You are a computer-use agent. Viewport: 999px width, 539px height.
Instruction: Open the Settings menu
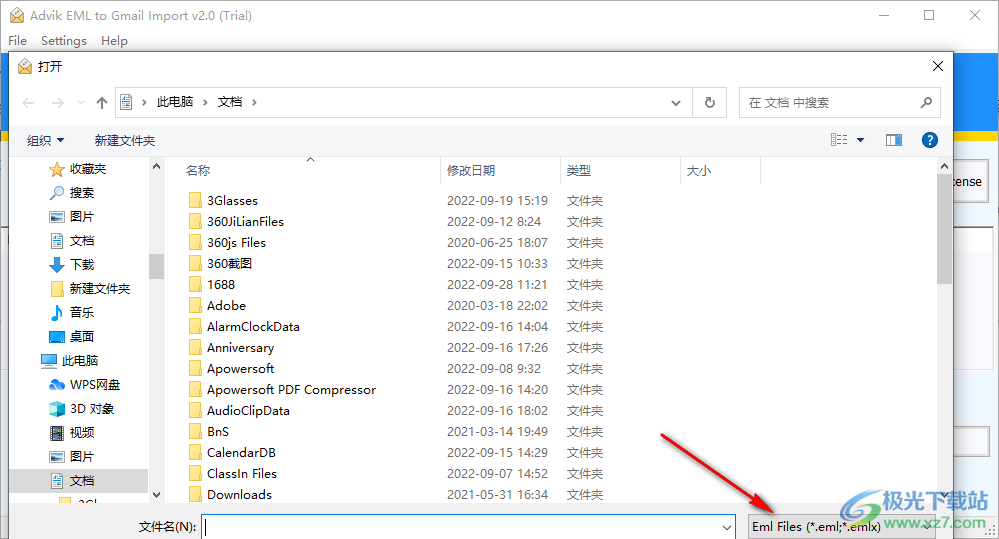coord(64,41)
